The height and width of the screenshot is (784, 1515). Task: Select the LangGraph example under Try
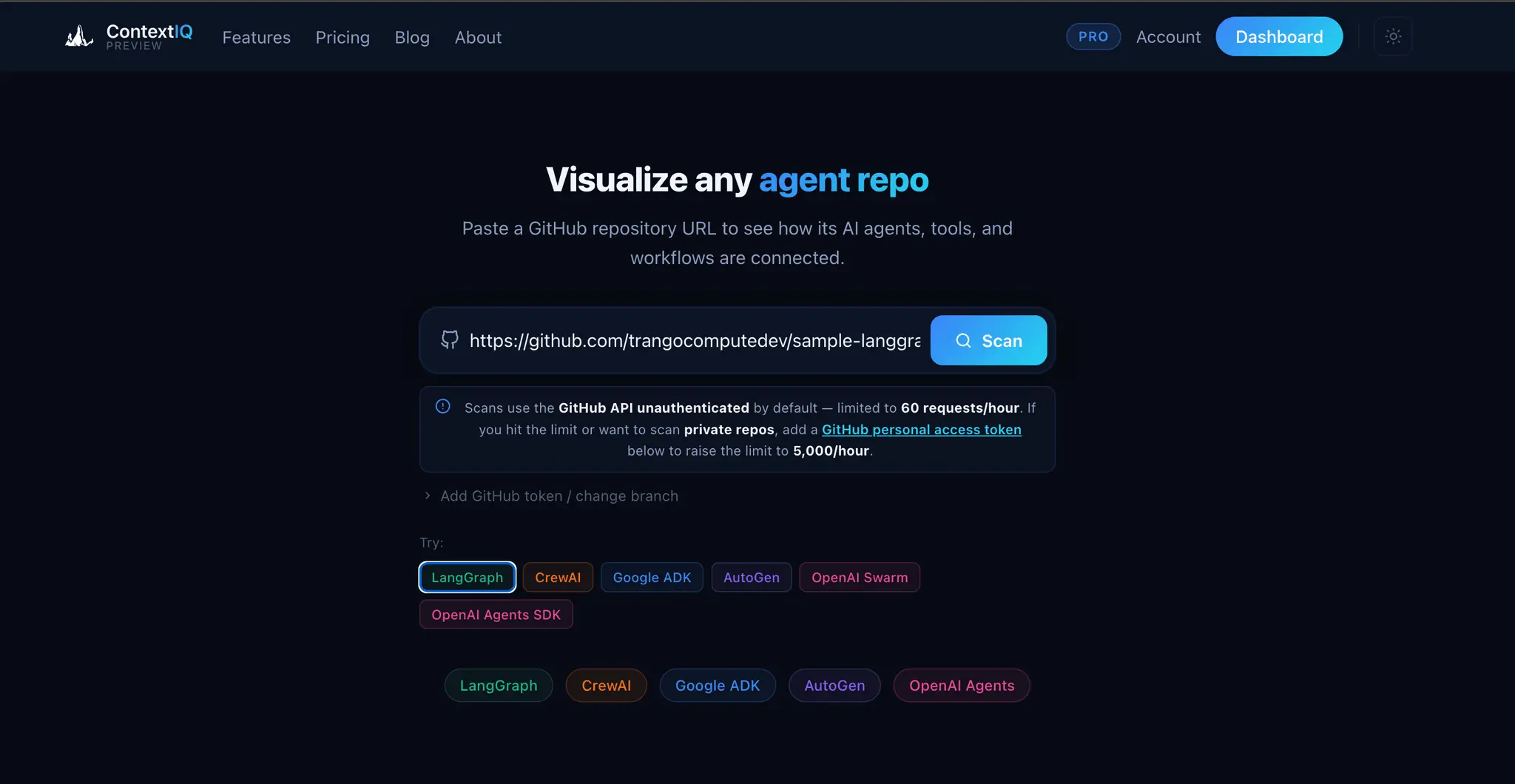click(x=468, y=578)
